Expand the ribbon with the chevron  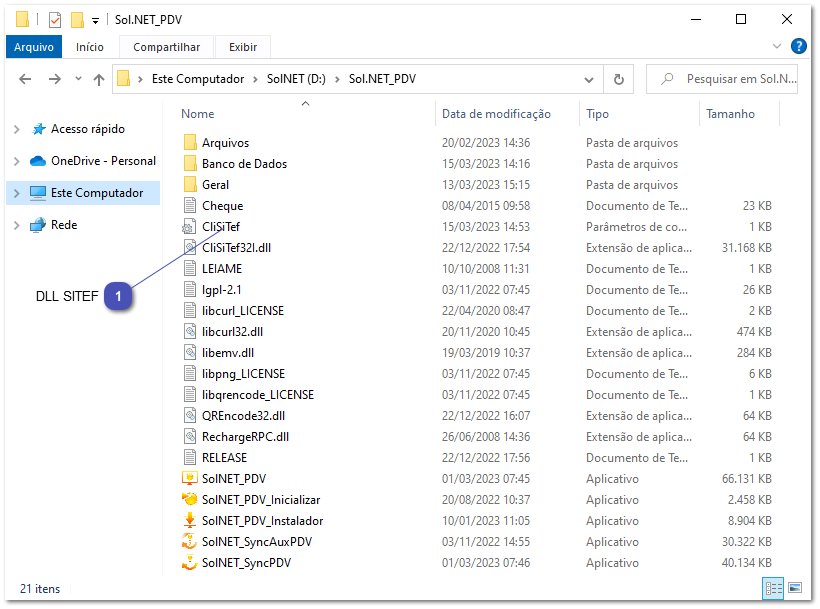[777, 46]
